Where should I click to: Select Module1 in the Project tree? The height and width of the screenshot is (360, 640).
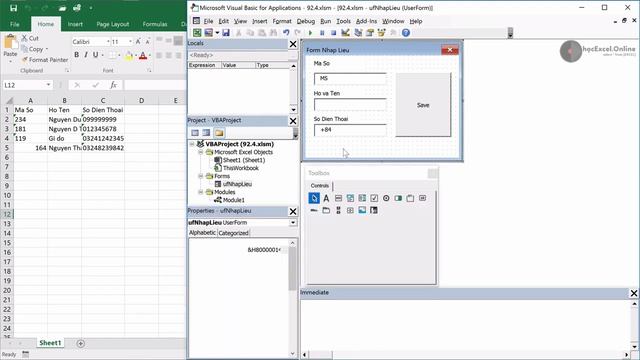(233, 200)
